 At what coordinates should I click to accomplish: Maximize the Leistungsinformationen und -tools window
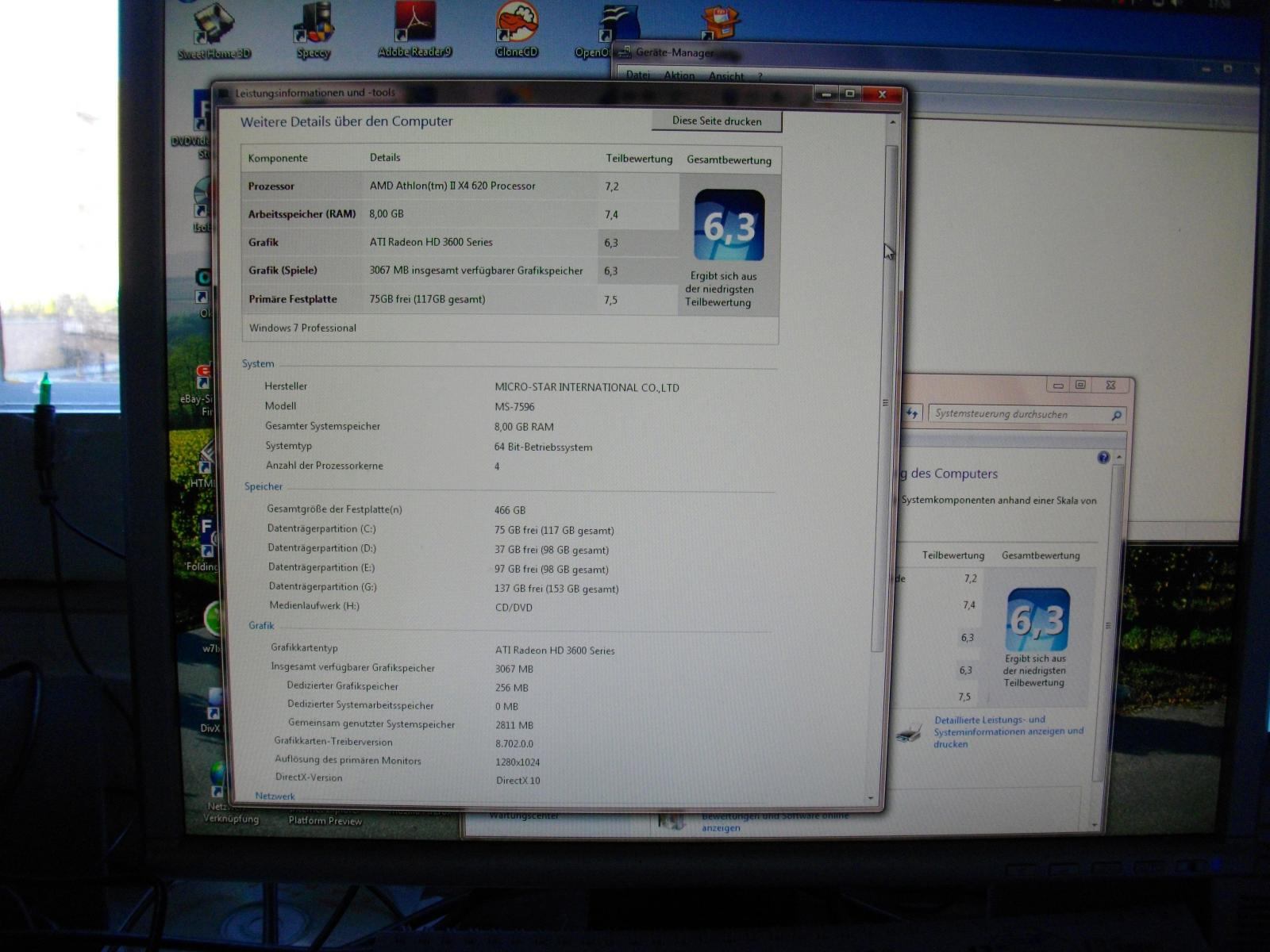pyautogui.click(x=850, y=94)
